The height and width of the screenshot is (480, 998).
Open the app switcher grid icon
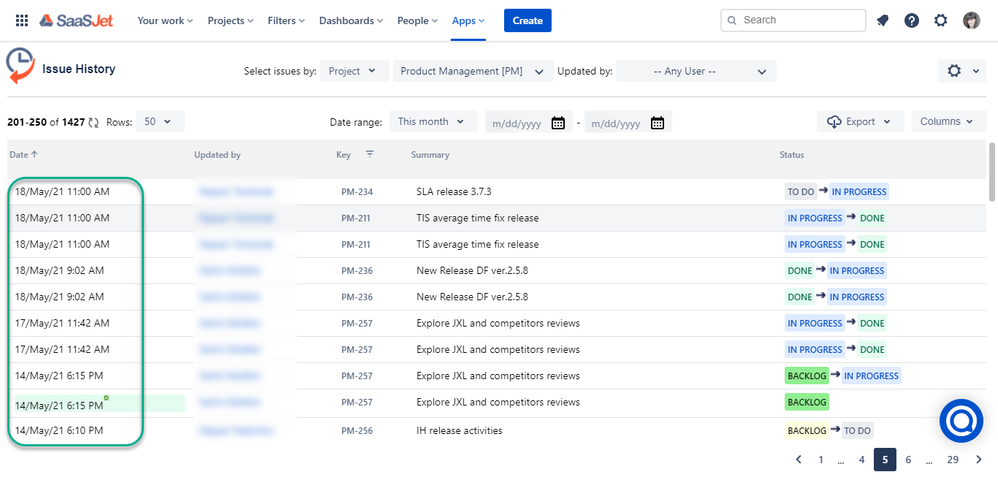[22, 20]
